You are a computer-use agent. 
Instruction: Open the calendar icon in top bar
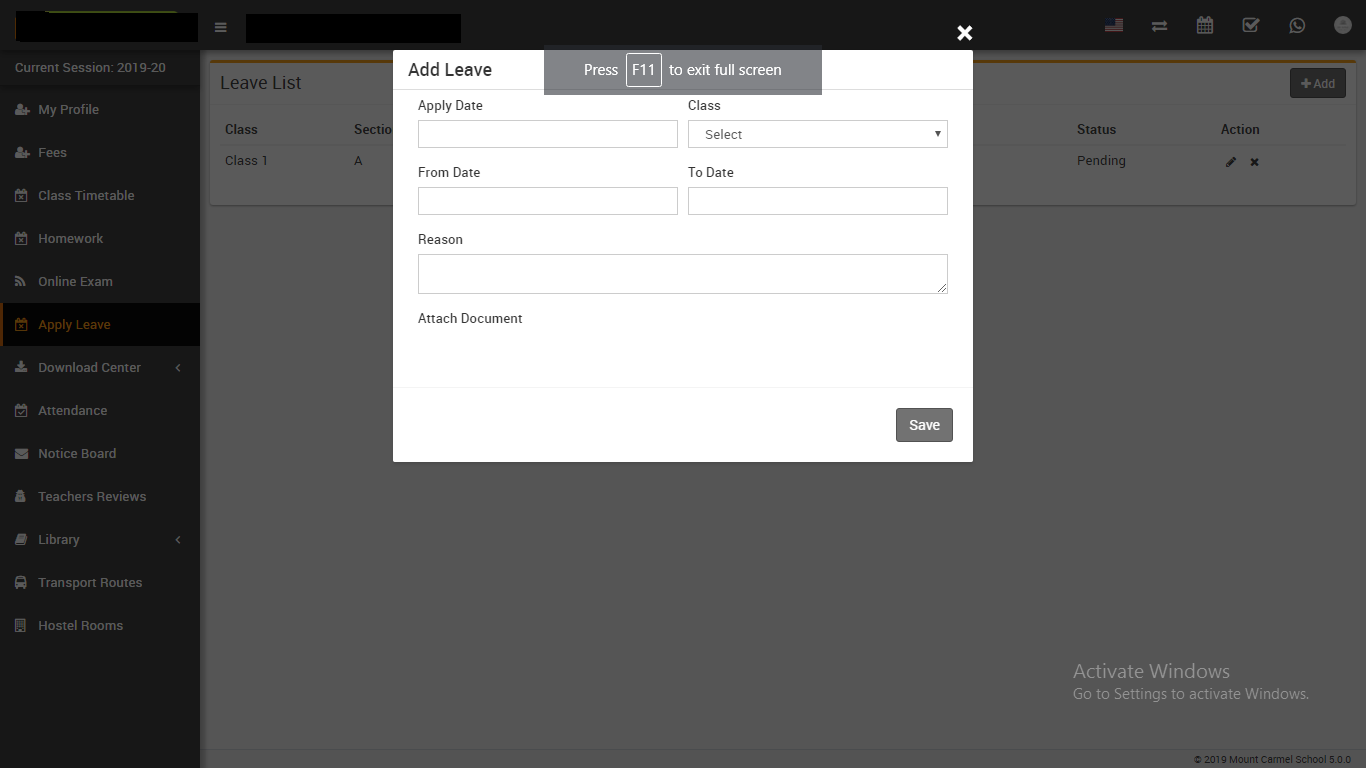[1205, 26]
